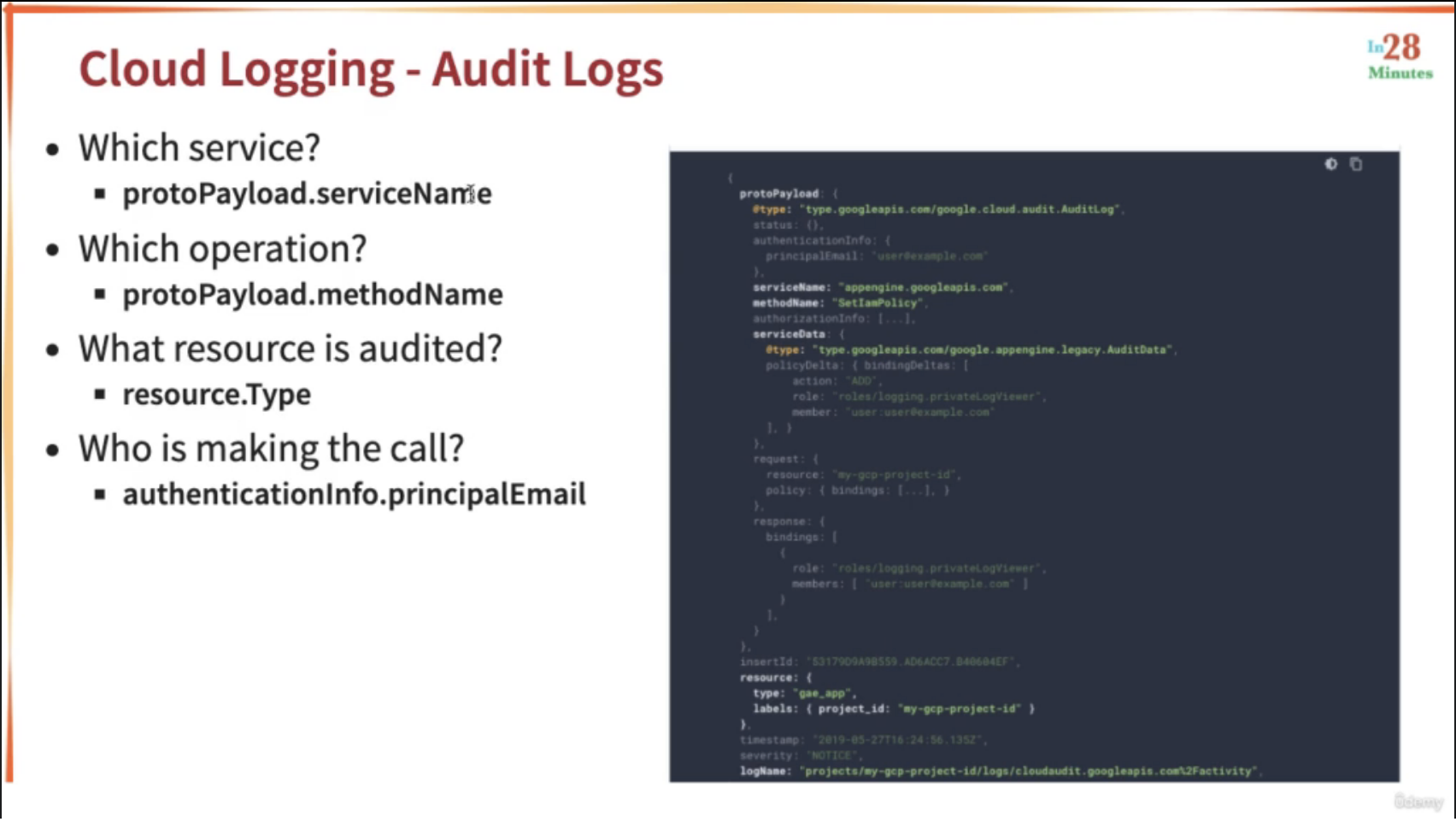
Task: Click the logName cloudaudit activity line
Action: 1001,772
